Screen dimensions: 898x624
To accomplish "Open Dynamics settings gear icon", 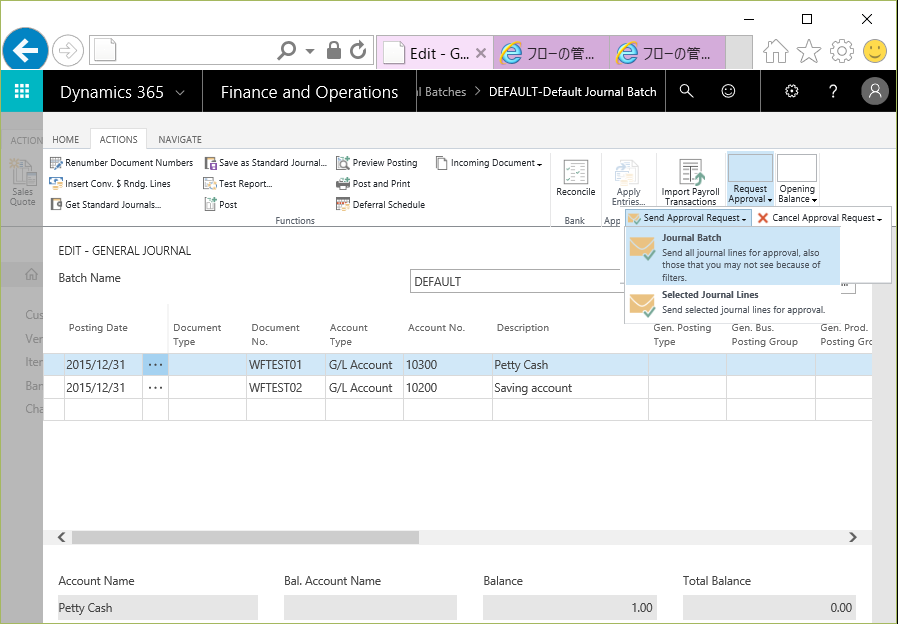I will (x=791, y=91).
